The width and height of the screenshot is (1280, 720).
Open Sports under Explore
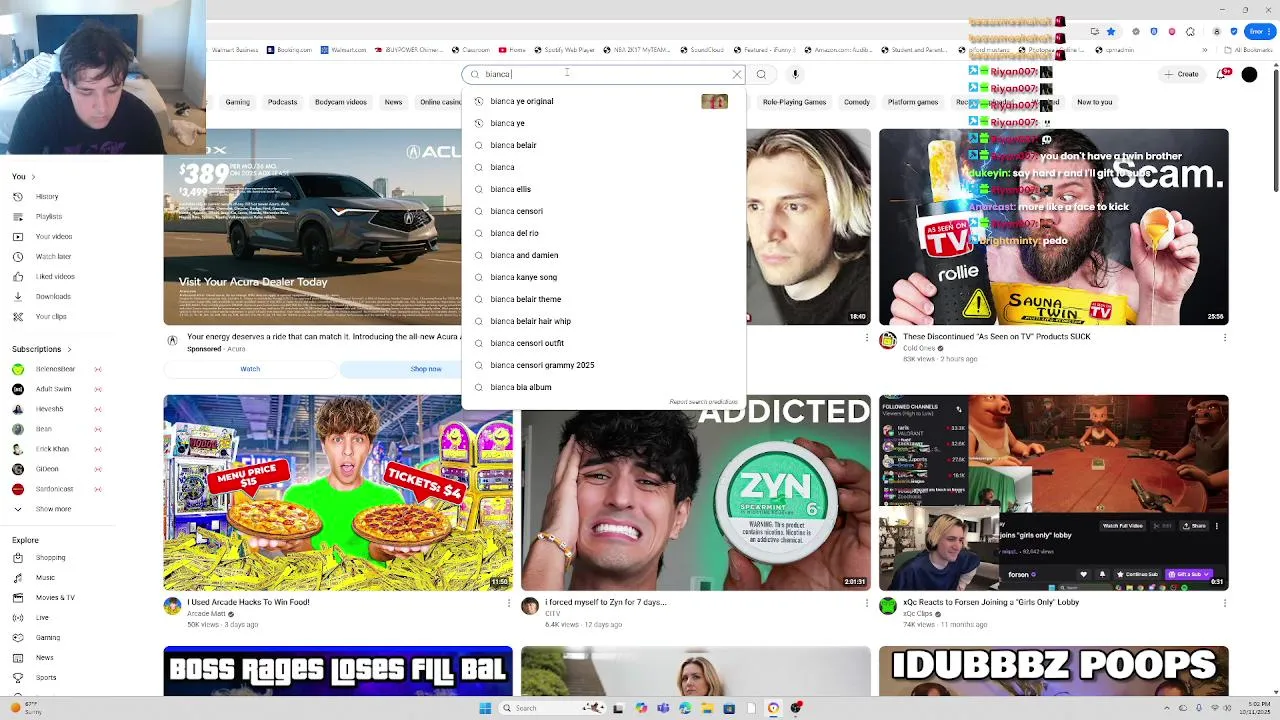pos(46,677)
